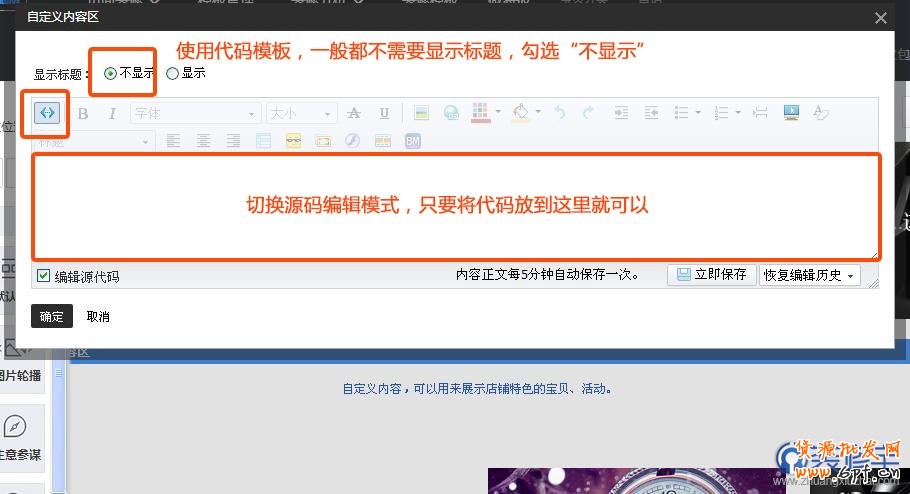Click inside the source code text area
The height and width of the screenshot is (494, 910).
(x=456, y=207)
